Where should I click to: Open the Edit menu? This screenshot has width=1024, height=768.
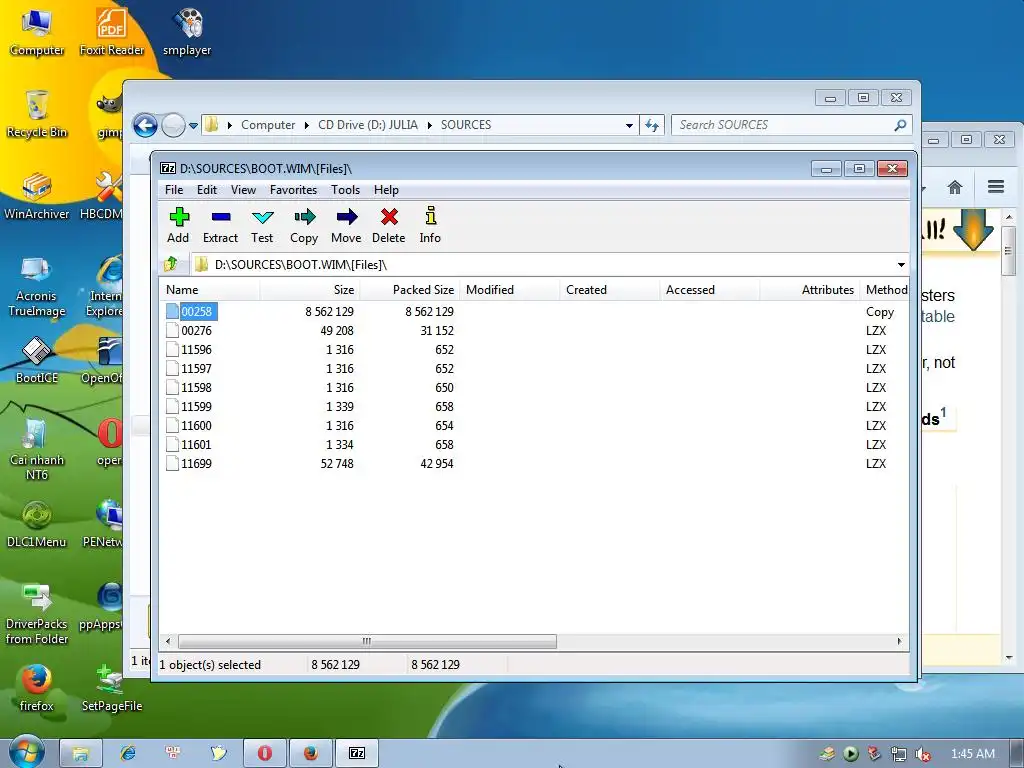[x=206, y=189]
